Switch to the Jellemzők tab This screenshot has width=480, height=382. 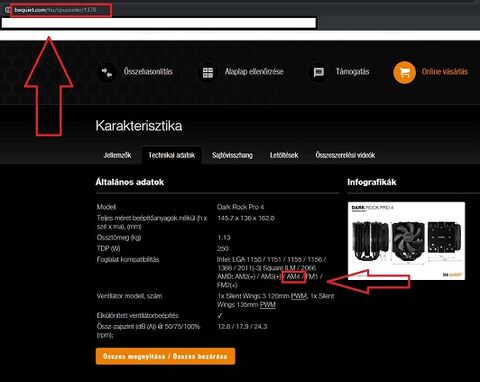coord(117,155)
